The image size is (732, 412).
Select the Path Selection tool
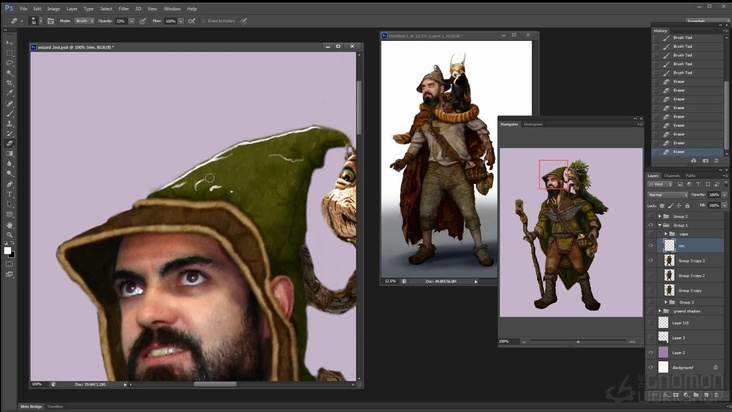[x=9, y=204]
